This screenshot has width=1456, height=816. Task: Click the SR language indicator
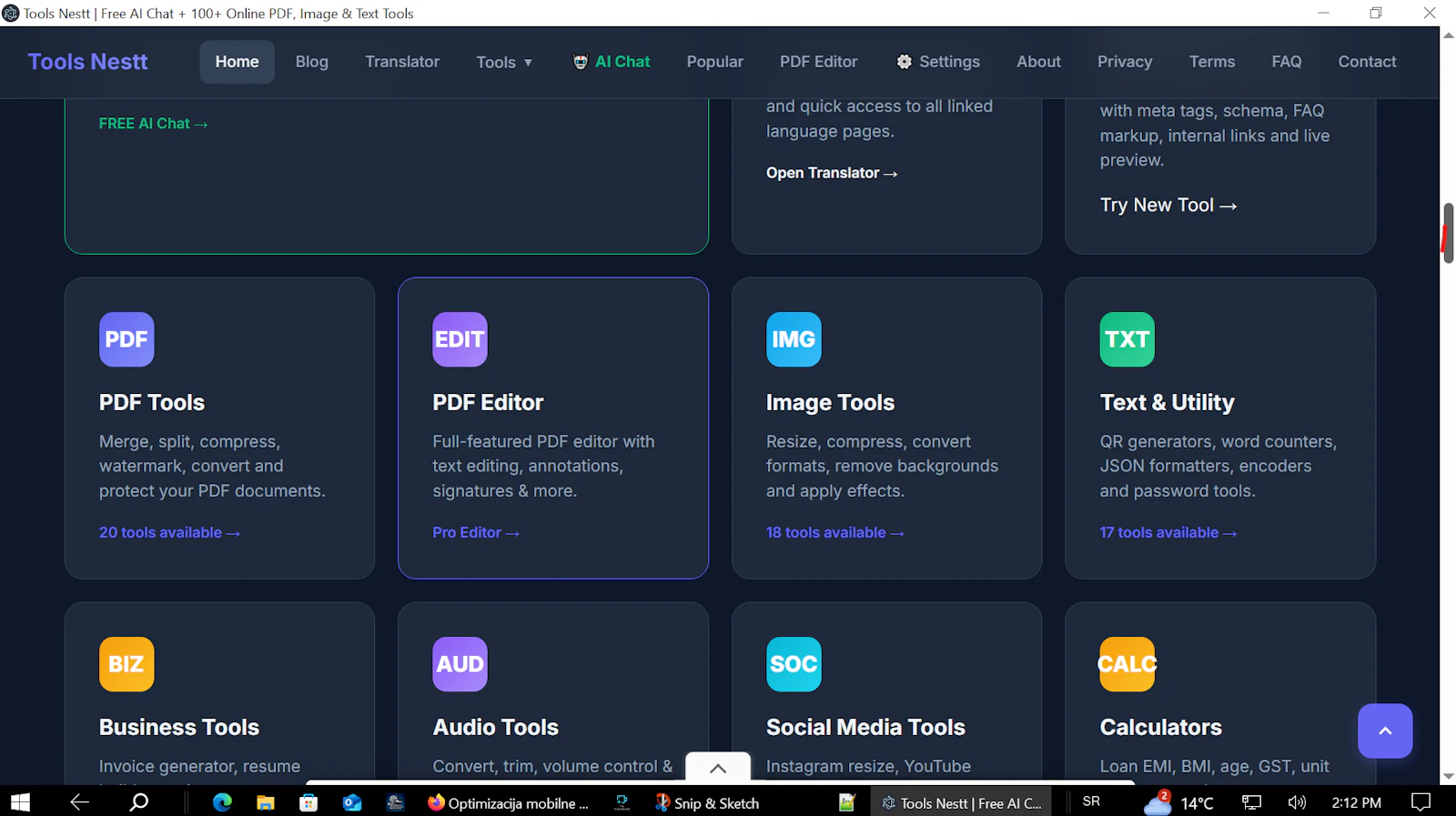pos(1091,801)
